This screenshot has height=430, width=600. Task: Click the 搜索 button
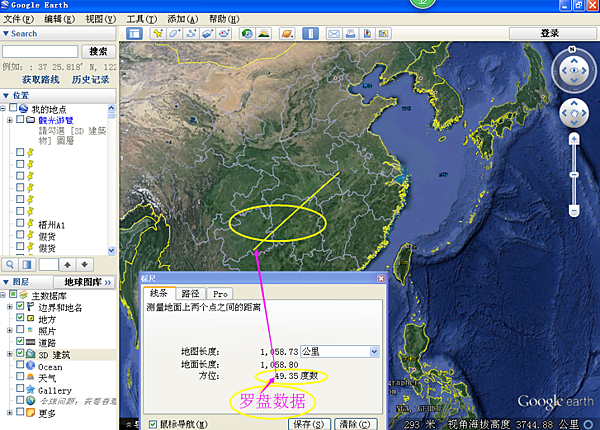[x=98, y=52]
